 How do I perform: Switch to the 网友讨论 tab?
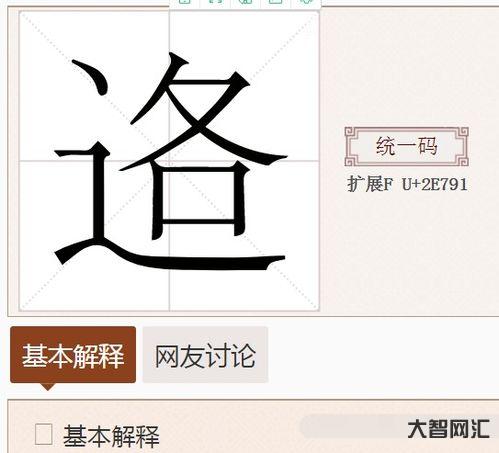(205, 355)
